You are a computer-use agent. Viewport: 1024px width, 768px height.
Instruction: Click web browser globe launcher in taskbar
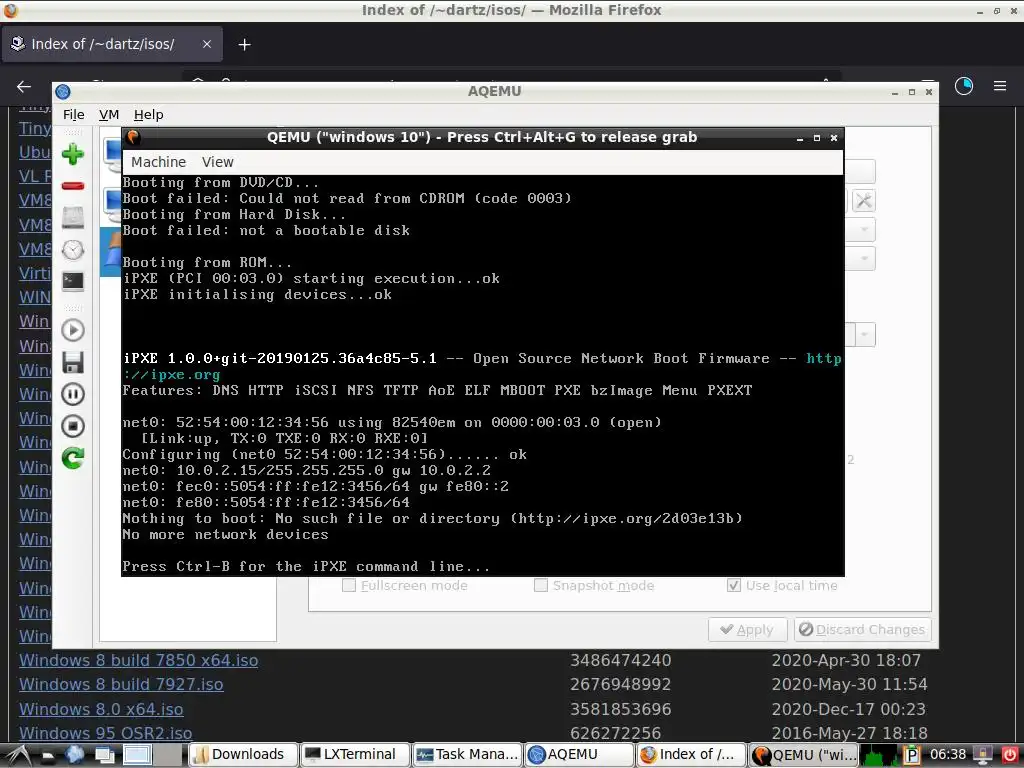(74, 755)
